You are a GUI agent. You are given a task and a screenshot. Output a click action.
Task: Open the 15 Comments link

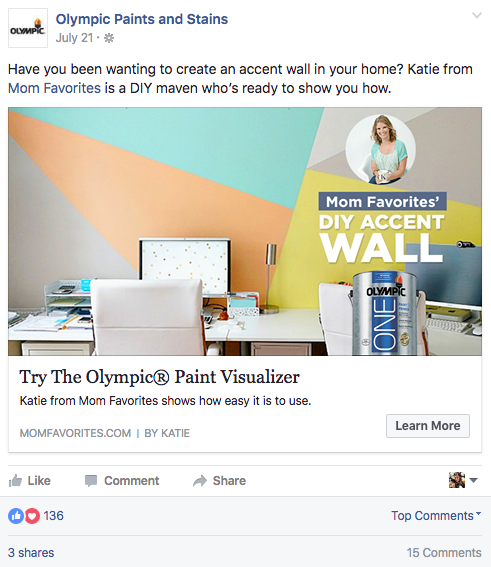click(x=444, y=553)
